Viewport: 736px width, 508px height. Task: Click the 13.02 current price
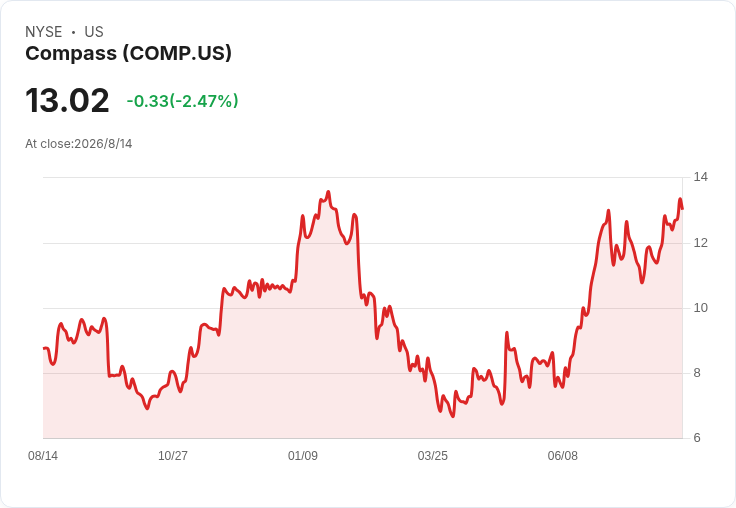point(67,100)
